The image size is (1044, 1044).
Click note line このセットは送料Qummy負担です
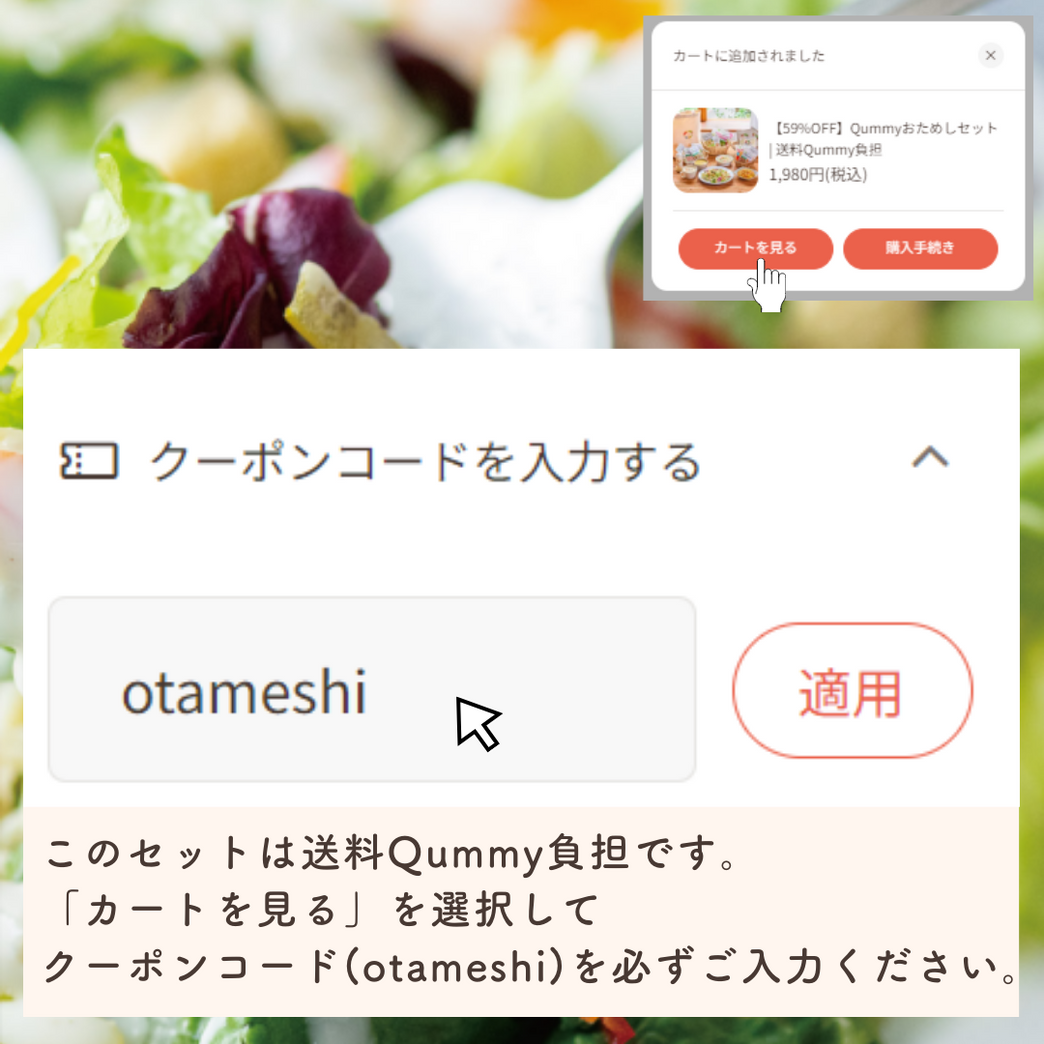pos(390,853)
